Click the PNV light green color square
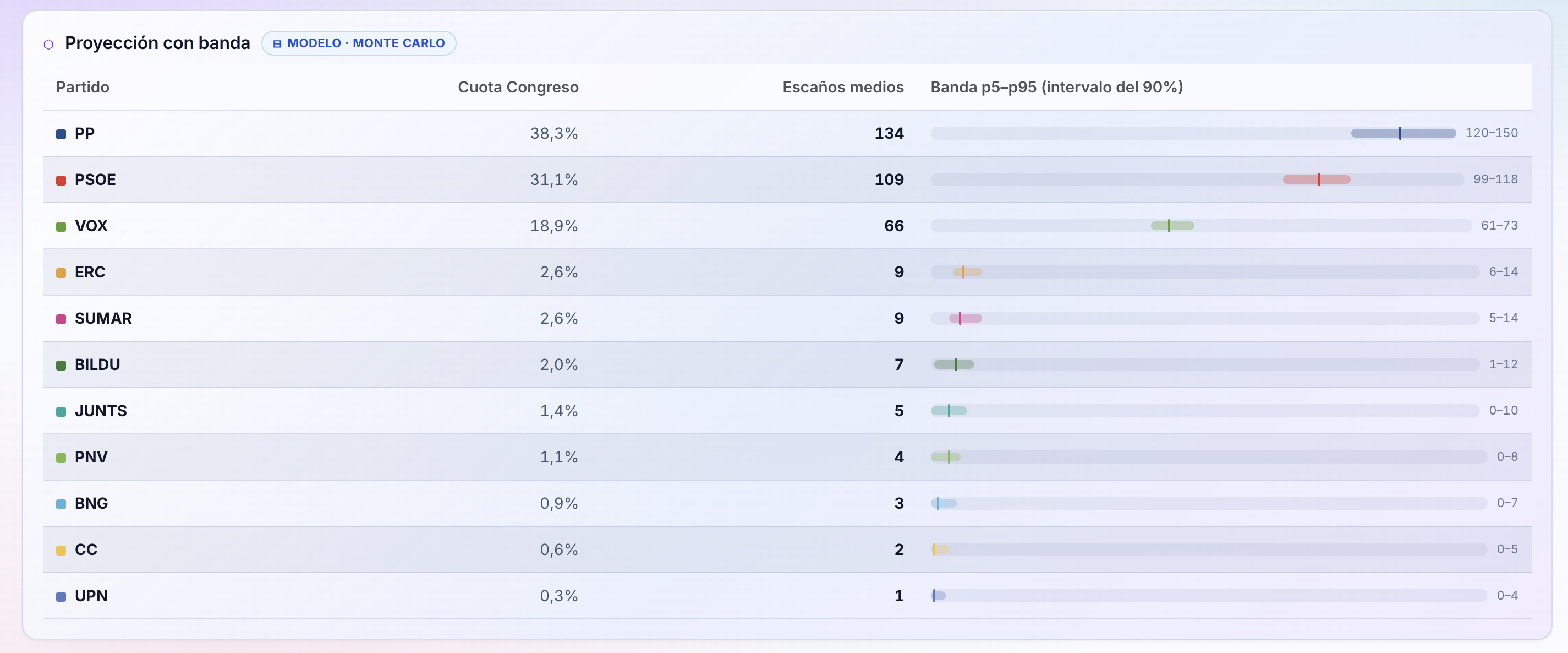Image resolution: width=1568 pixels, height=653 pixels. click(x=61, y=458)
